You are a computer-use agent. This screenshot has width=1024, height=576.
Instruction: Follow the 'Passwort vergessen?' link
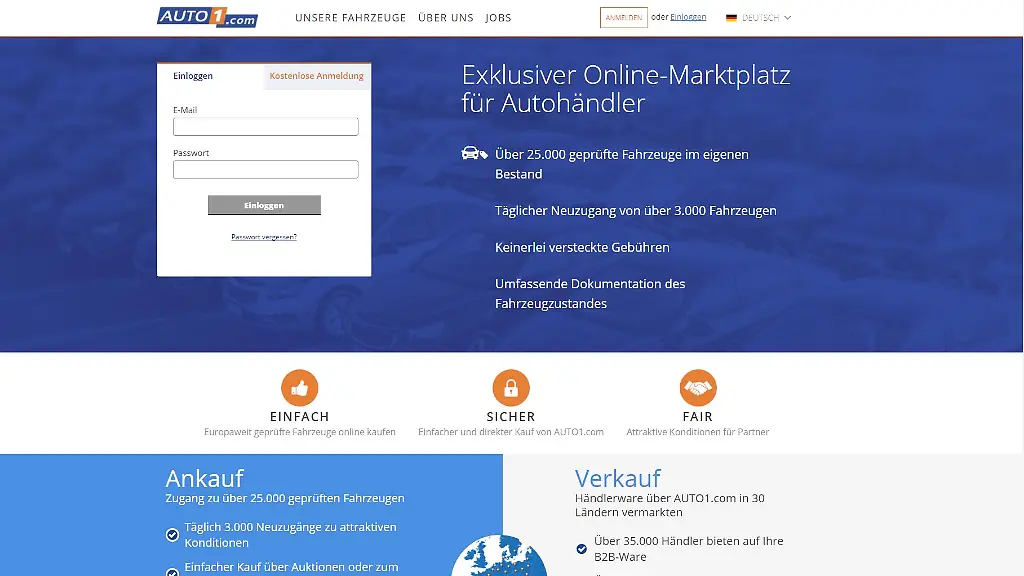click(x=264, y=237)
